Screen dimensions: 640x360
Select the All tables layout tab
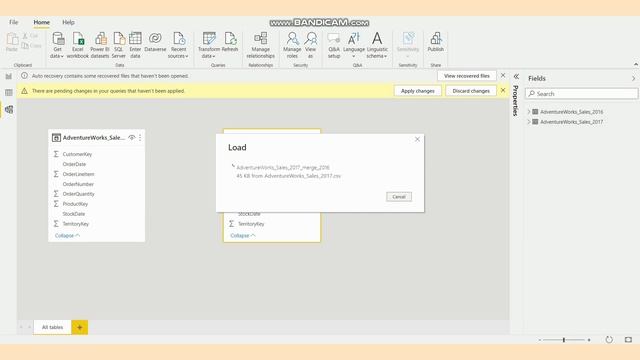point(52,327)
